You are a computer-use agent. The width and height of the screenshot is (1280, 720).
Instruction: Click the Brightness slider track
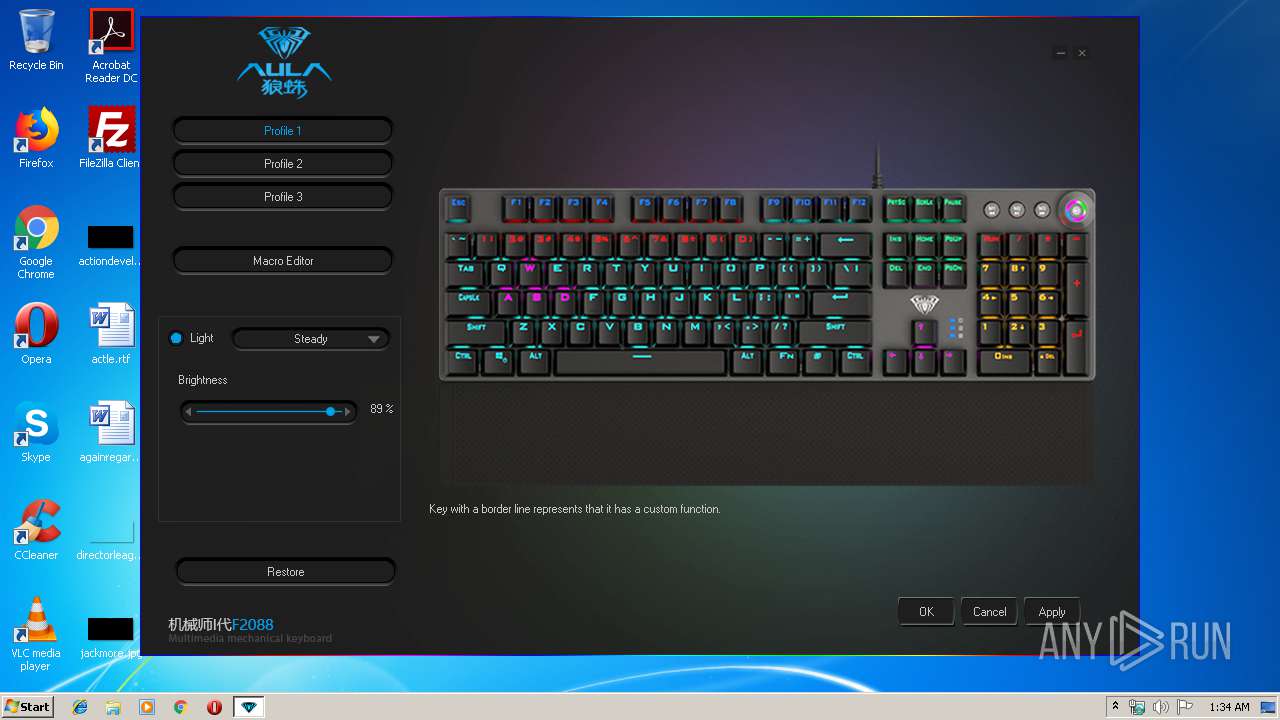tap(267, 411)
